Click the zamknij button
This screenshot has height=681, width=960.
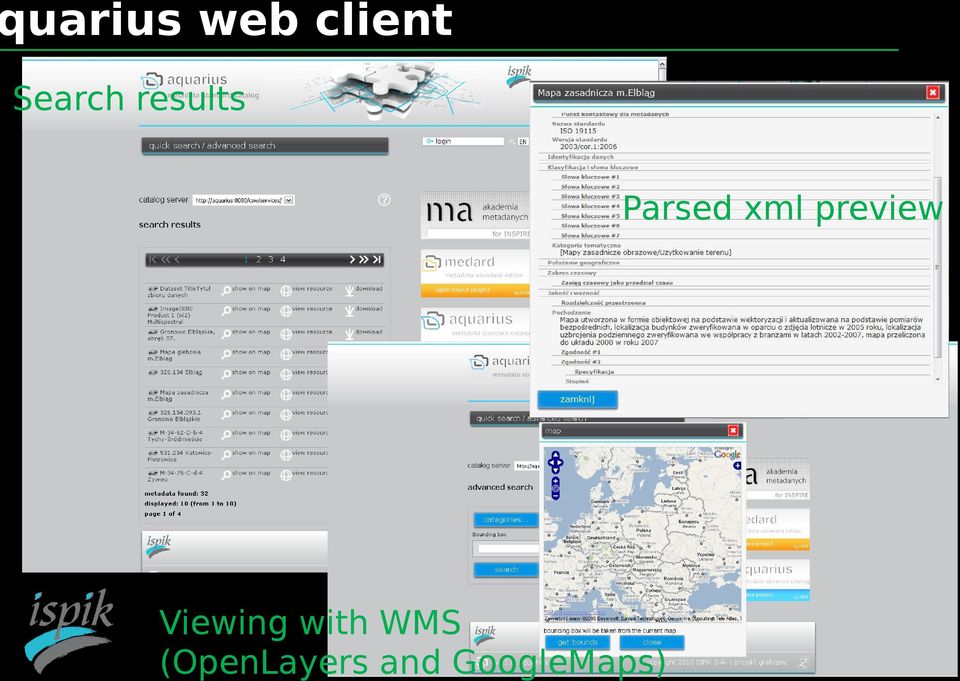(577, 399)
